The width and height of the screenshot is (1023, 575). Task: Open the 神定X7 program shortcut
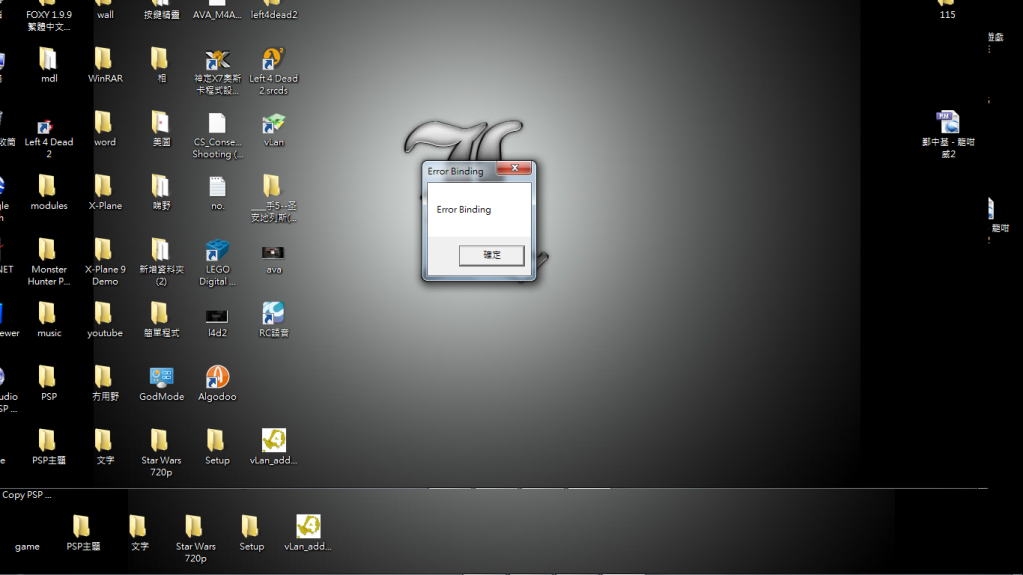click(x=217, y=60)
